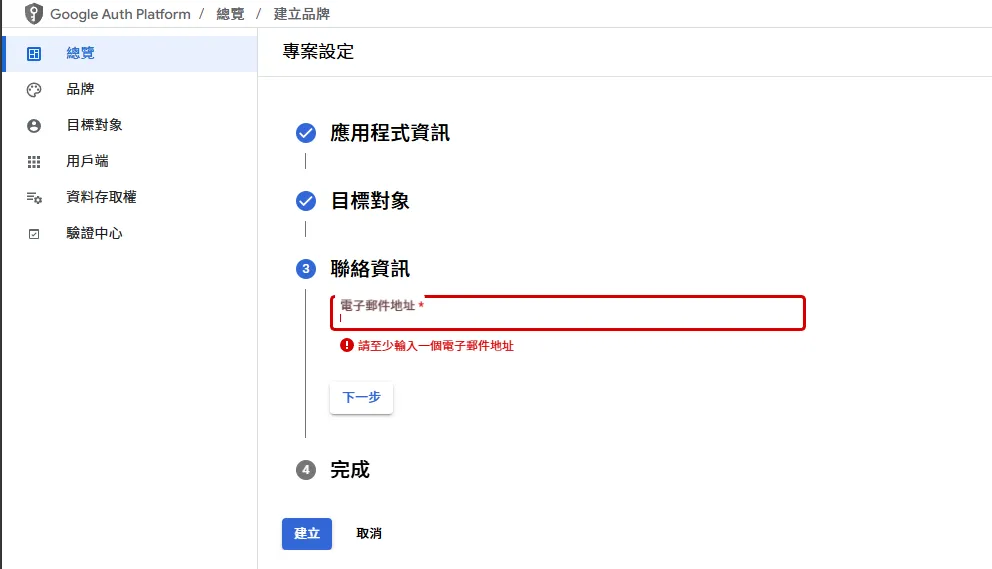Open the 目標對象 completed step checkmark
The width and height of the screenshot is (992, 569).
(x=306, y=201)
